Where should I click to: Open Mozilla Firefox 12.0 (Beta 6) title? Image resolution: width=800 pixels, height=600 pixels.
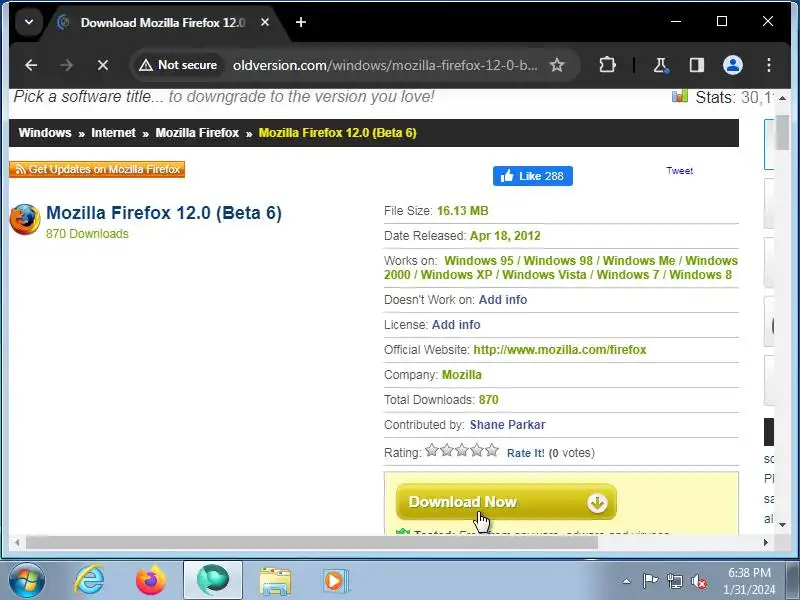pos(164,213)
